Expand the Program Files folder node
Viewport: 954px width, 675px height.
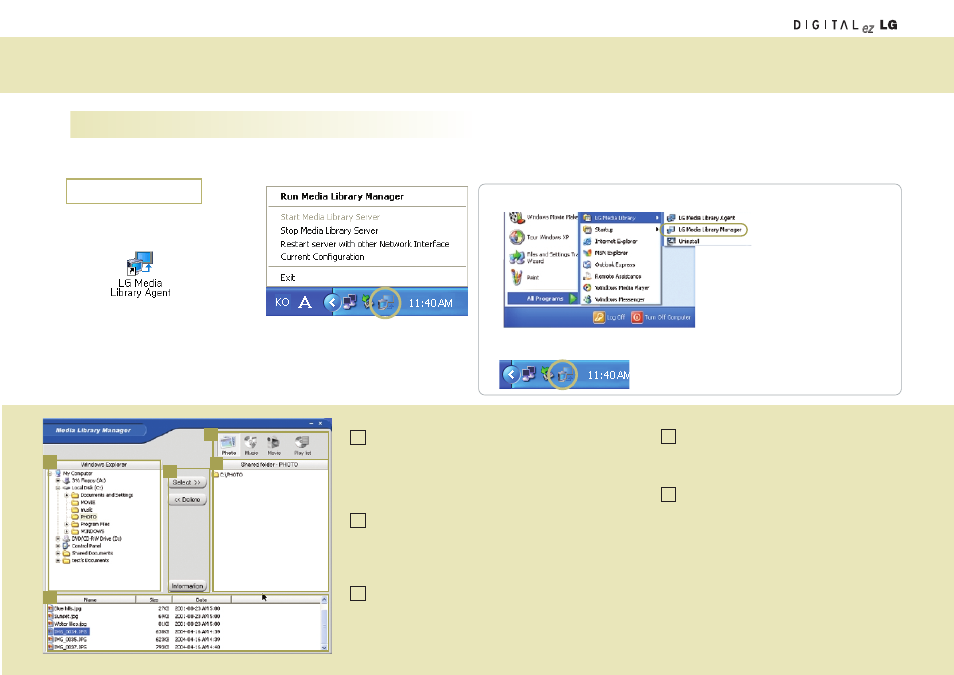point(66,524)
